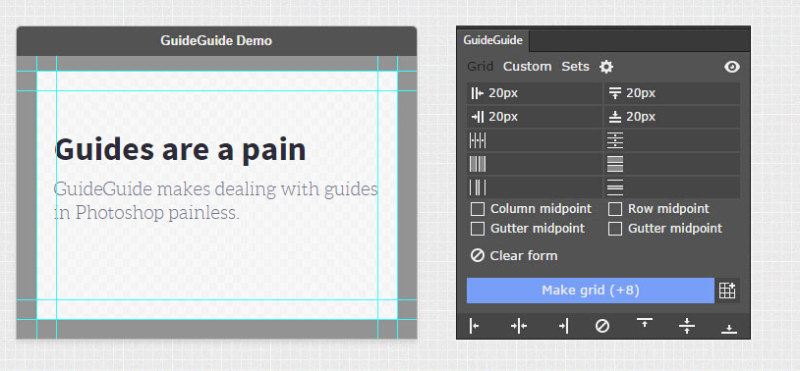The image size is (800, 371).
Task: Select the Grid tab
Action: pos(480,67)
